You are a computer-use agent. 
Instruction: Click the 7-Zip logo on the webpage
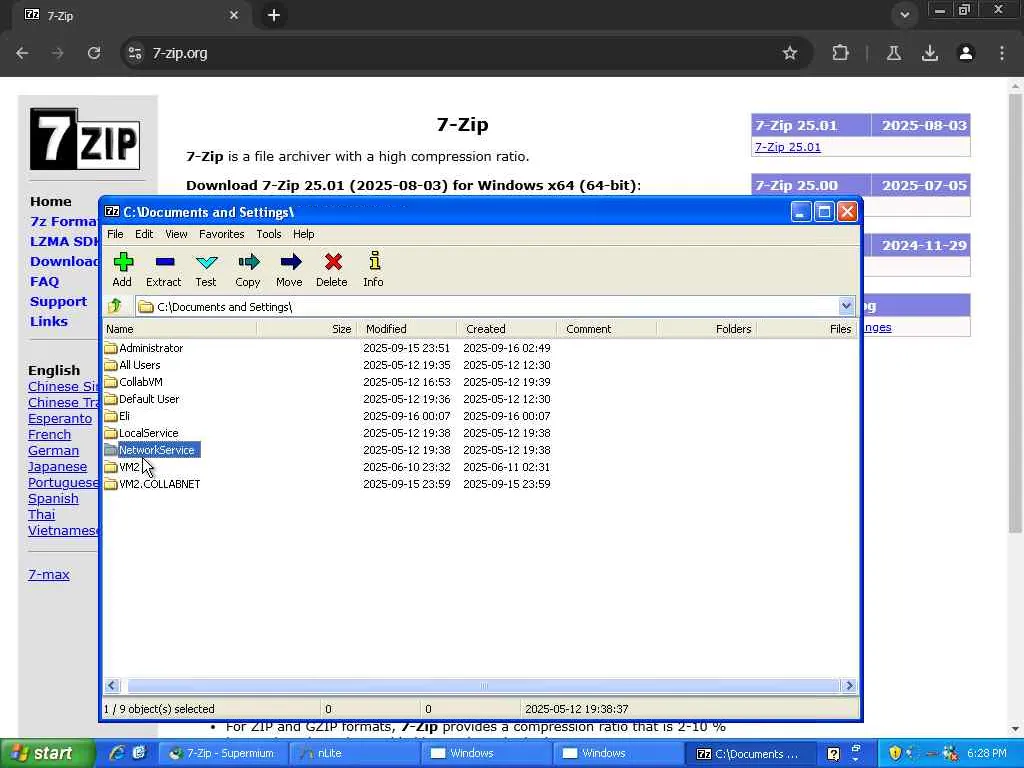(x=85, y=139)
